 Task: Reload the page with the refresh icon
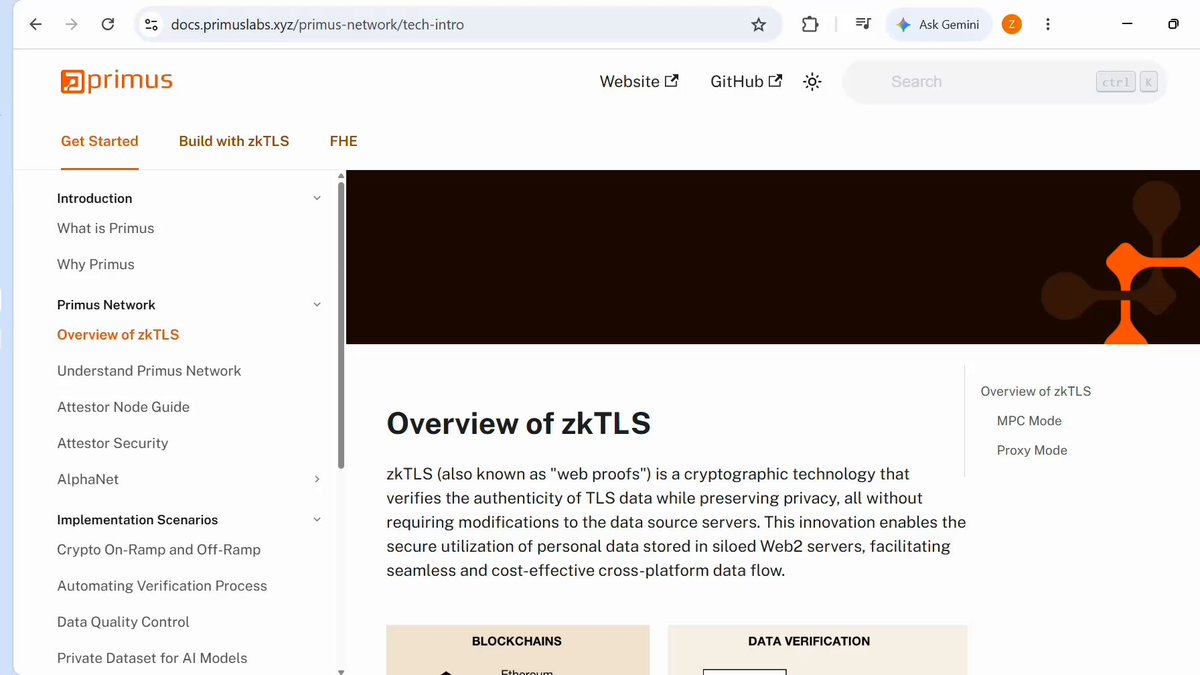[108, 25]
